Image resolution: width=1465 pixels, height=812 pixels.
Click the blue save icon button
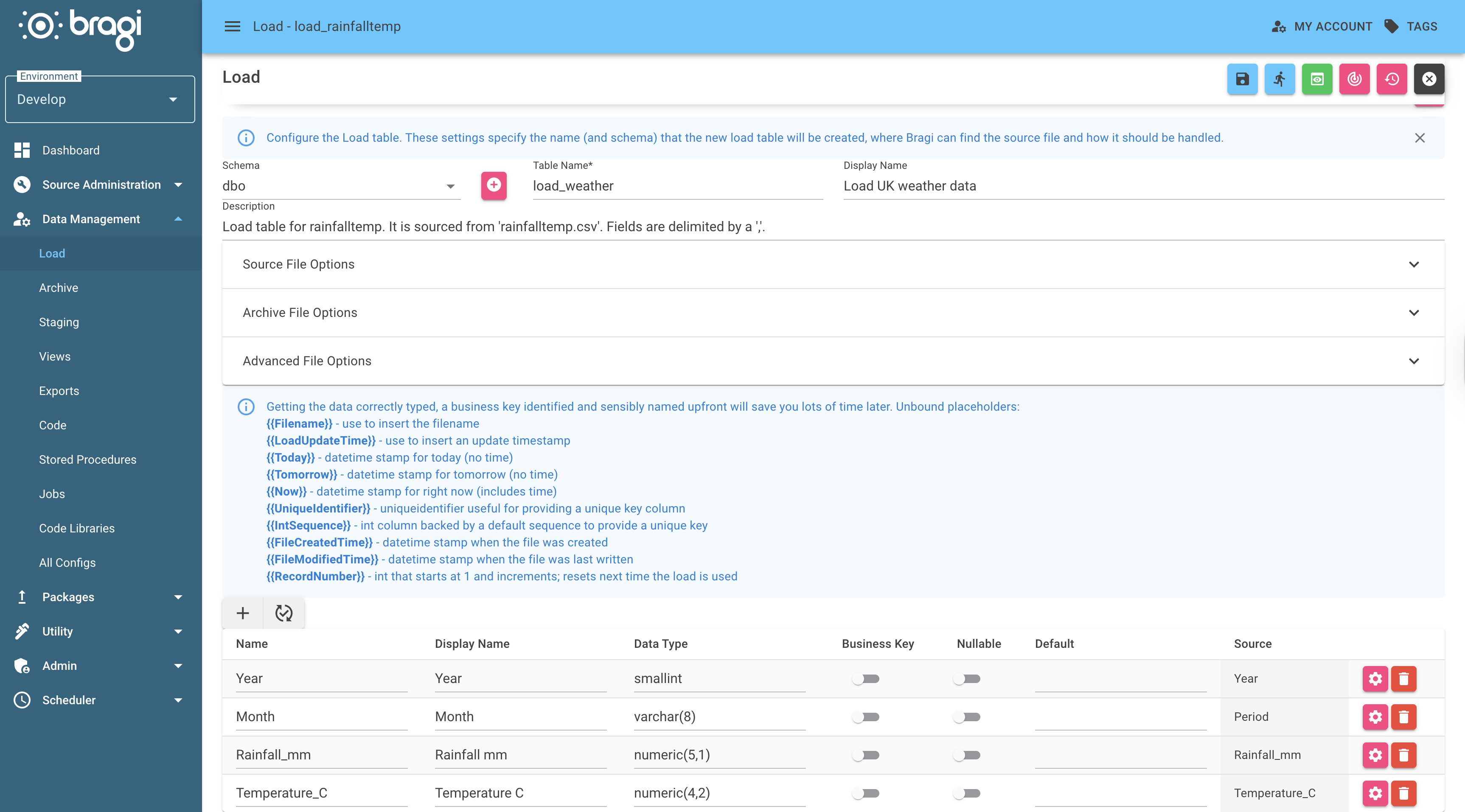(x=1242, y=78)
